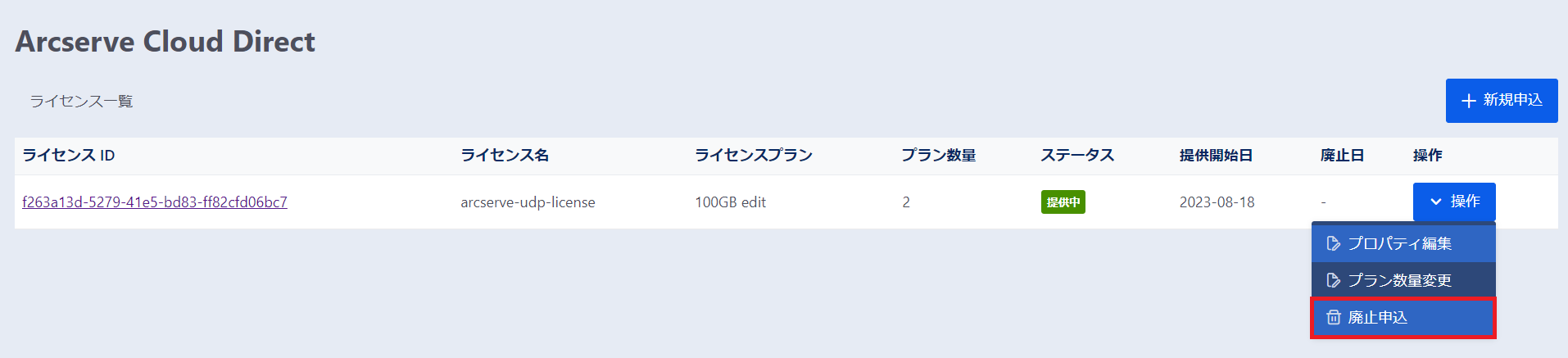Screen dimensions: 1568x358
Task: Click the edit icon beside プラン数量変更
Action: 1334,280
